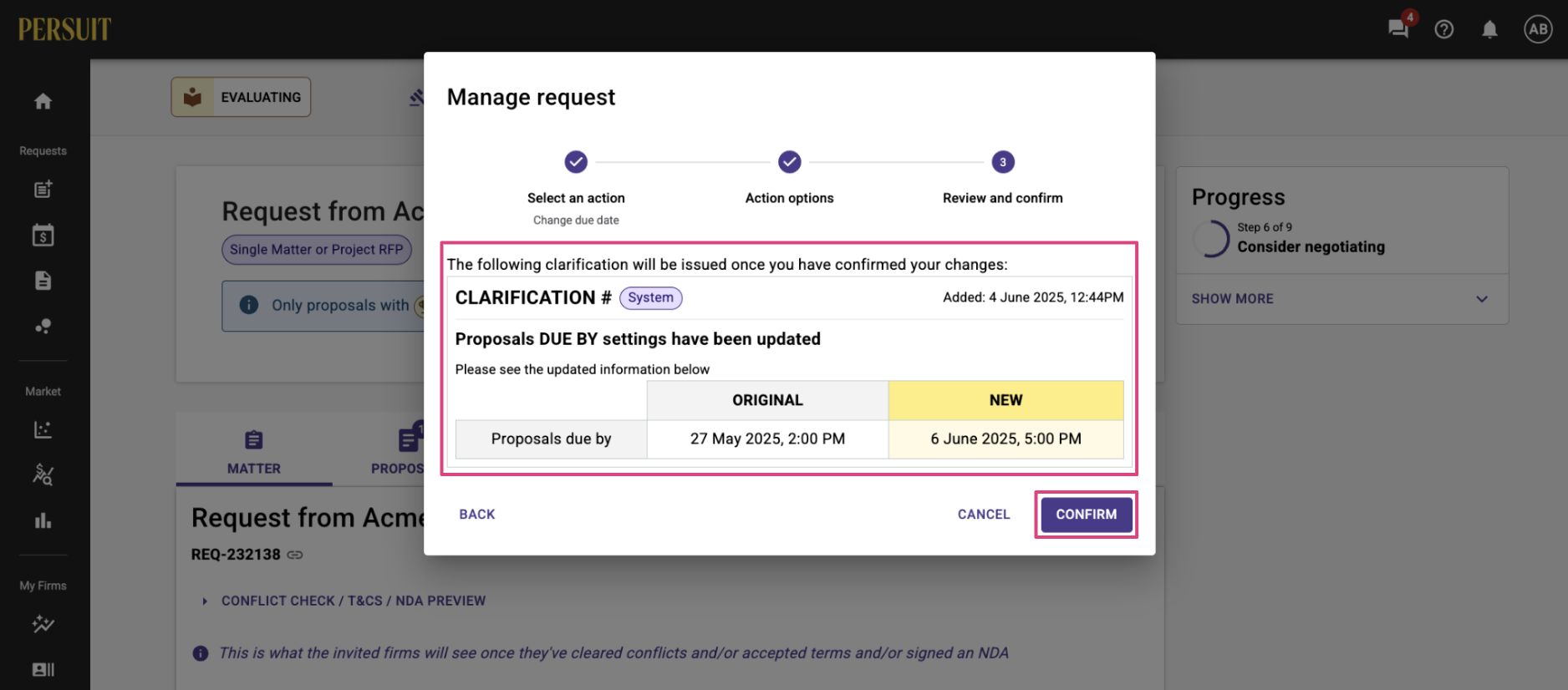The width and height of the screenshot is (1568, 690).
Task: Click new date 6 June 2025, 5:00 PM
Action: (1006, 439)
